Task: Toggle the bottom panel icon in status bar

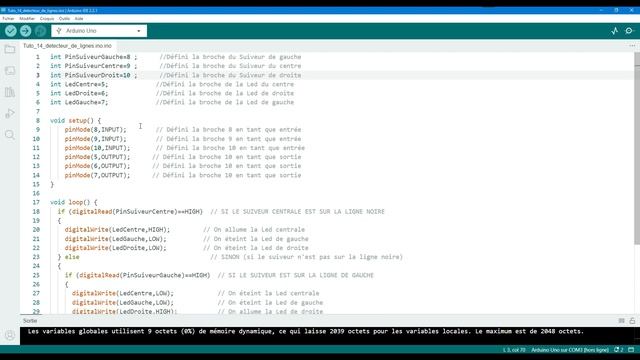Action: coord(631,350)
